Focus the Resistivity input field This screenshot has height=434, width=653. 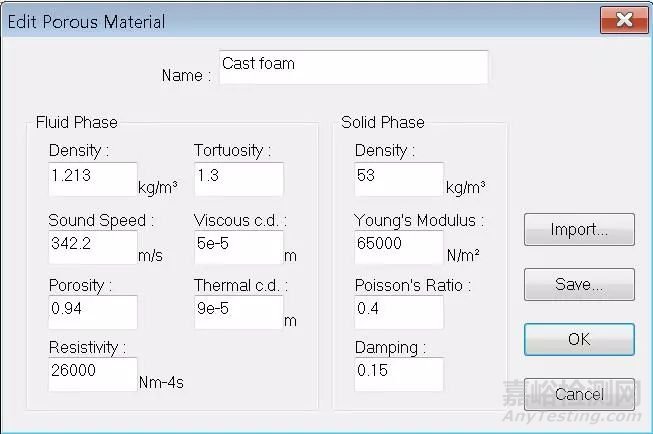coord(92,374)
